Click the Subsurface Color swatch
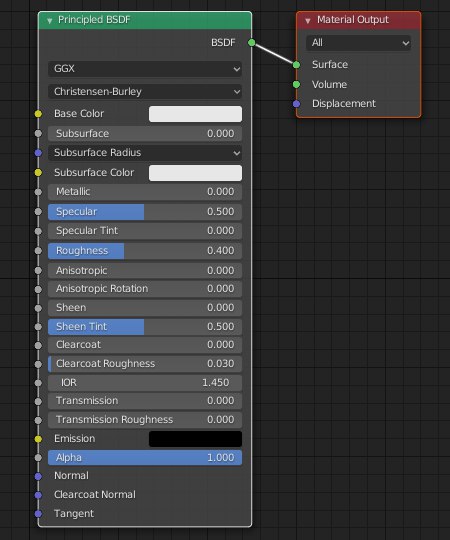 point(195,173)
